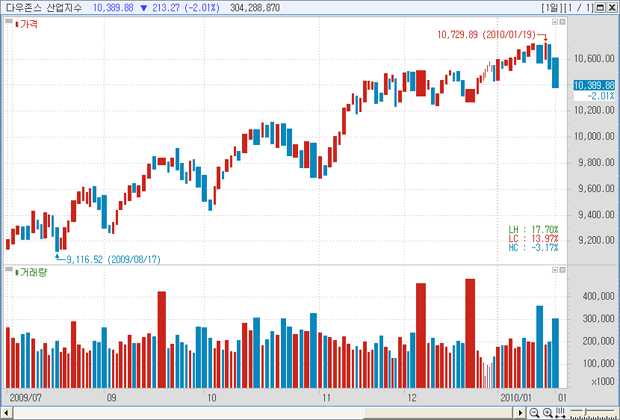Close the chart window with X

[610, 7]
